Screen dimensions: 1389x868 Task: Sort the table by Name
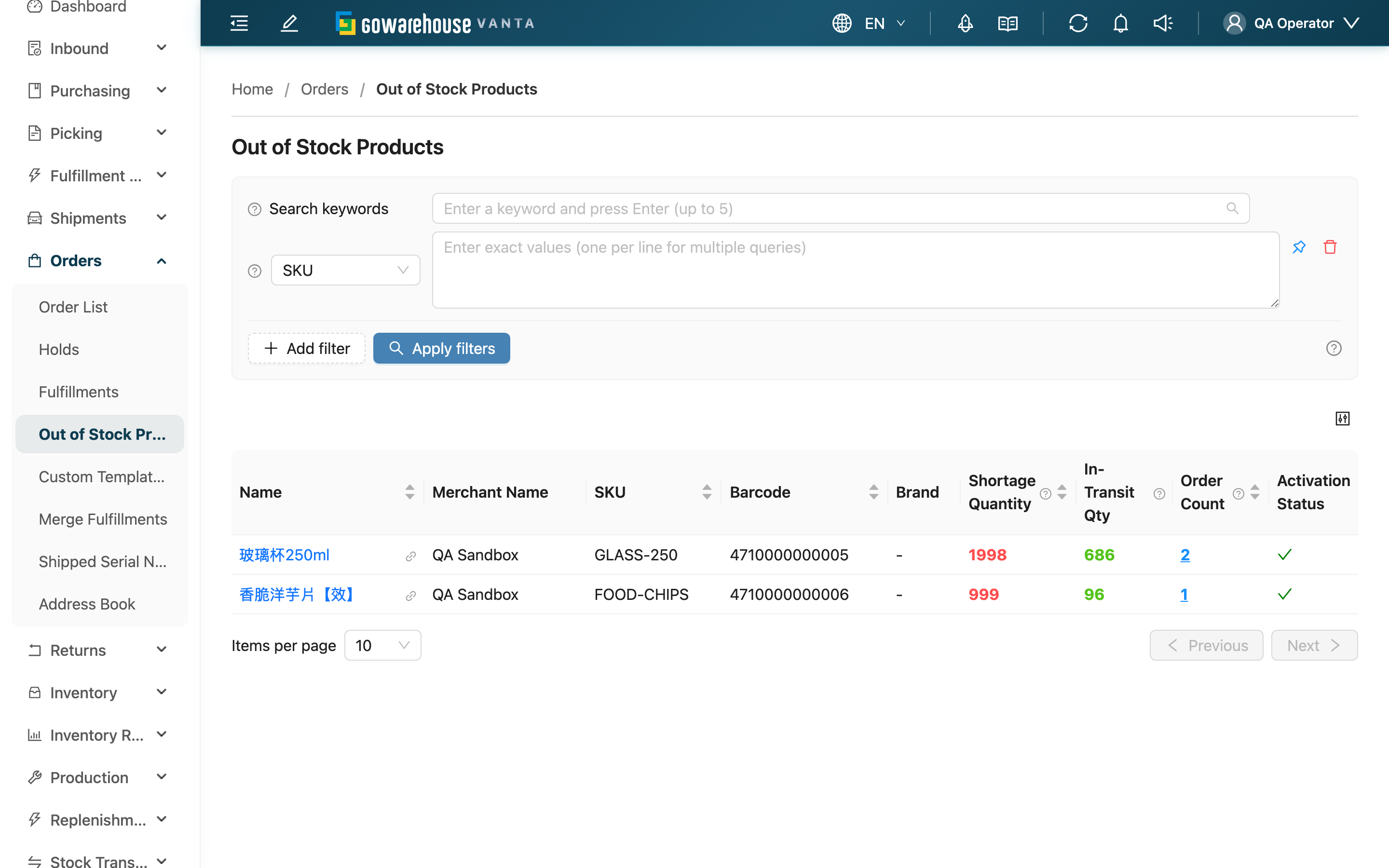click(x=410, y=492)
